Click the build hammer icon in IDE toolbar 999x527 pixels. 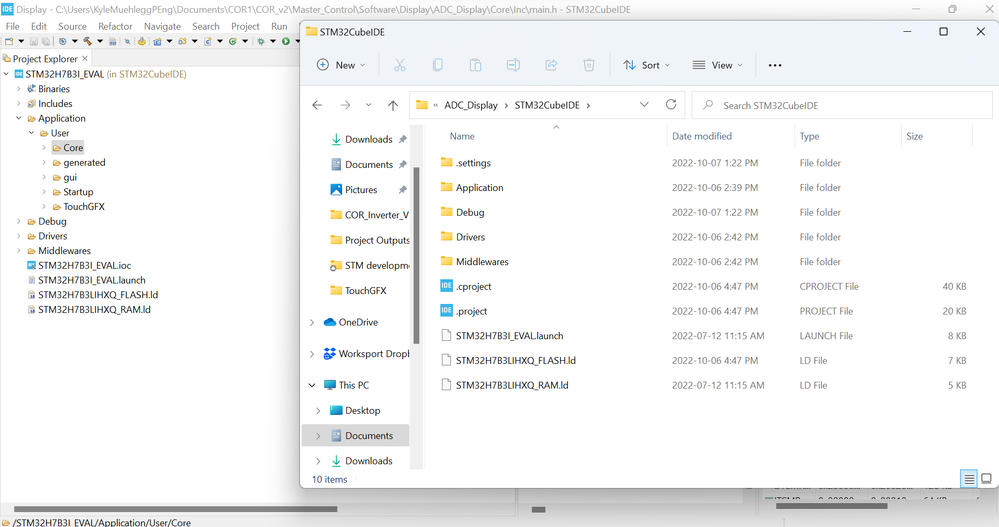pyautogui.click(x=87, y=41)
